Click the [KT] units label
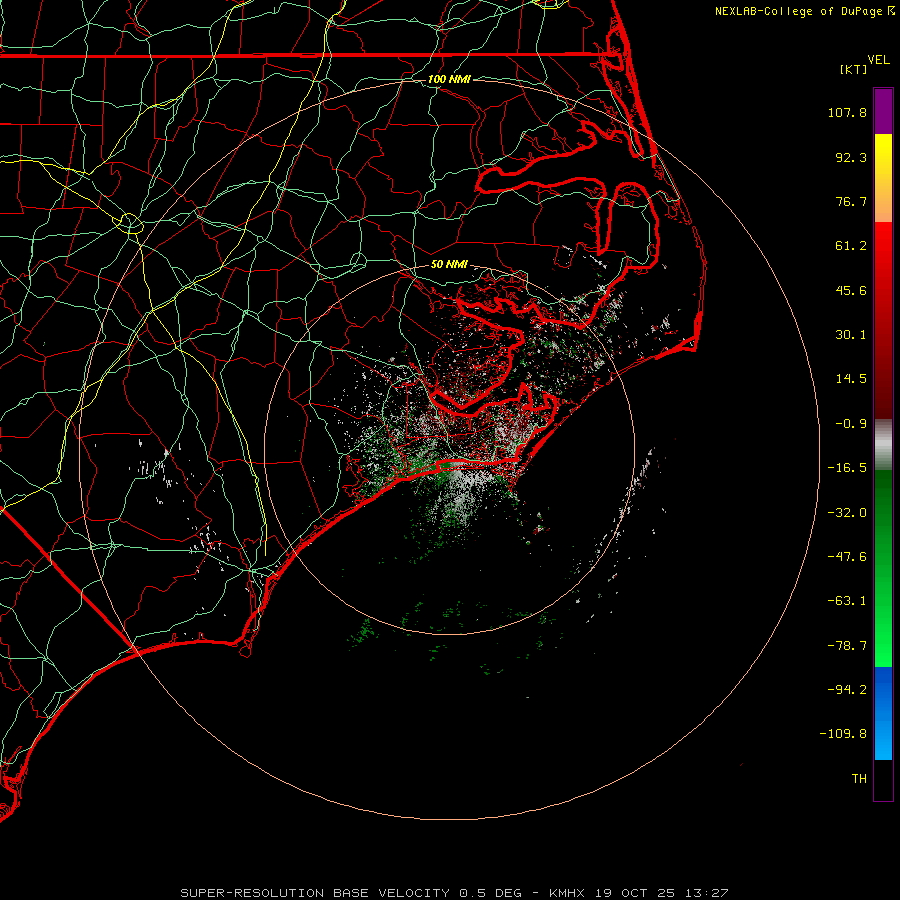This screenshot has height=900, width=900. point(854,69)
